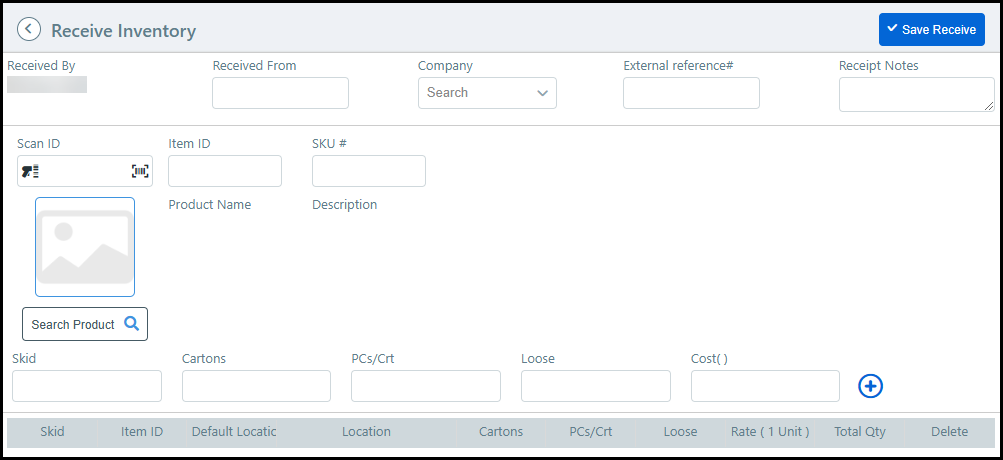Focus the Received From input field
This screenshot has height=460, width=1003.
click(x=280, y=93)
